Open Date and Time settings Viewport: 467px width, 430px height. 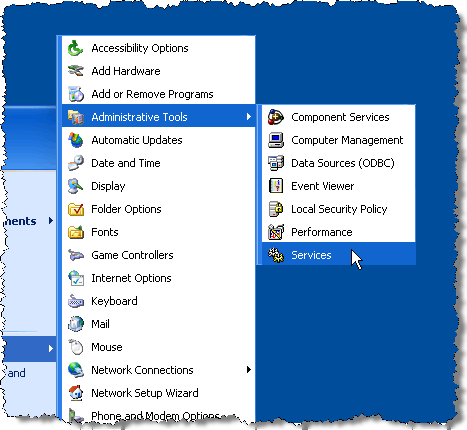159,163
